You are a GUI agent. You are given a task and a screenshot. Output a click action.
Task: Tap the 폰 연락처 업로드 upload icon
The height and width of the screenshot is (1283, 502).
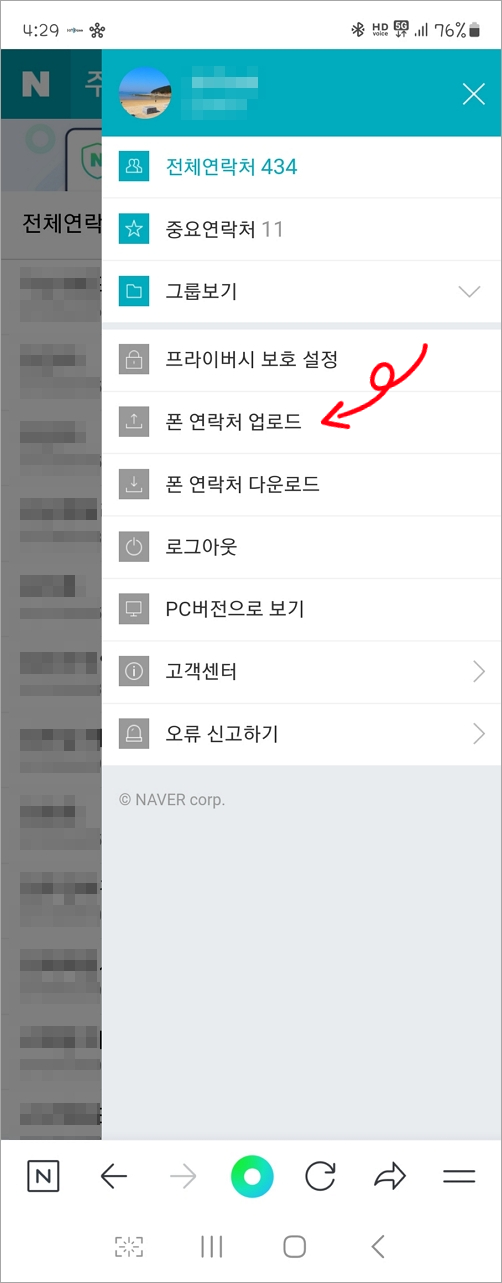pos(134,422)
